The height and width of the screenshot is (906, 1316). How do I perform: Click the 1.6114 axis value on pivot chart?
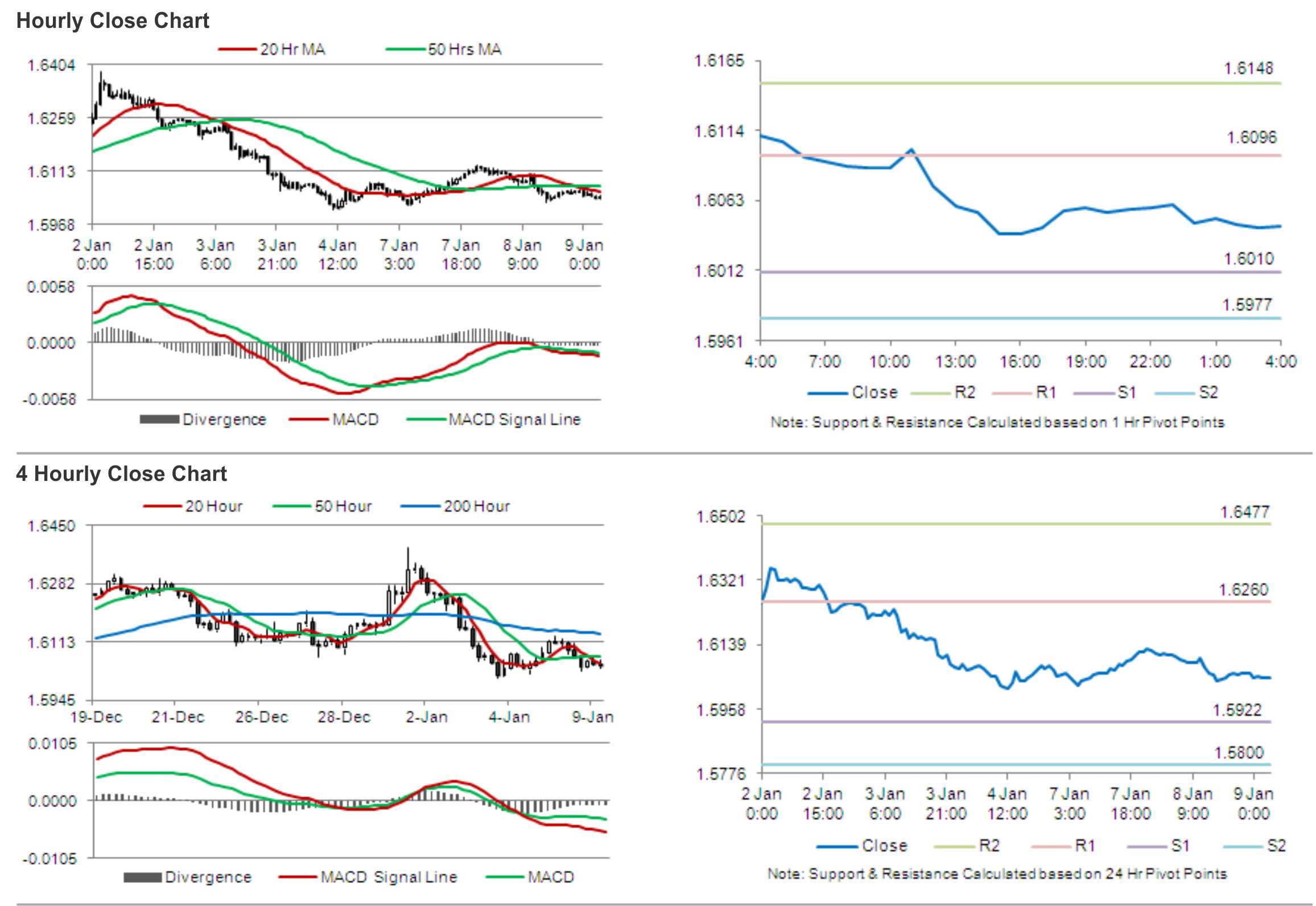click(719, 131)
